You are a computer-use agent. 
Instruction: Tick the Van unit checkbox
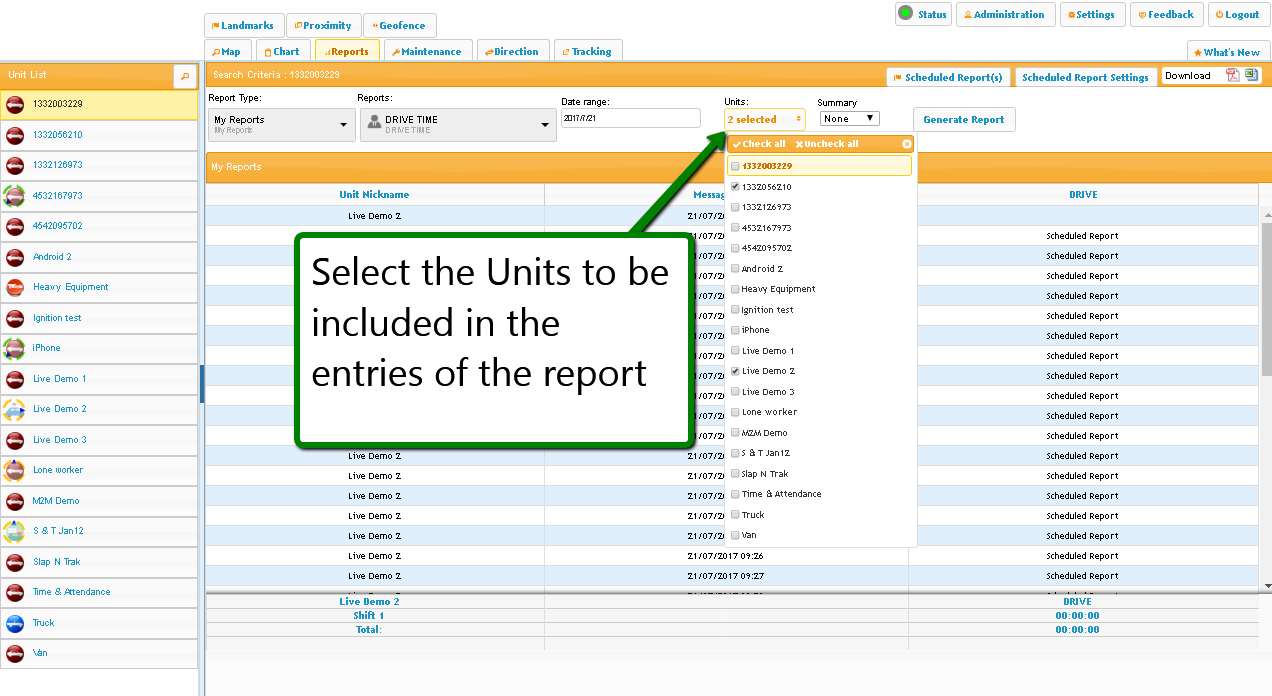(x=735, y=536)
